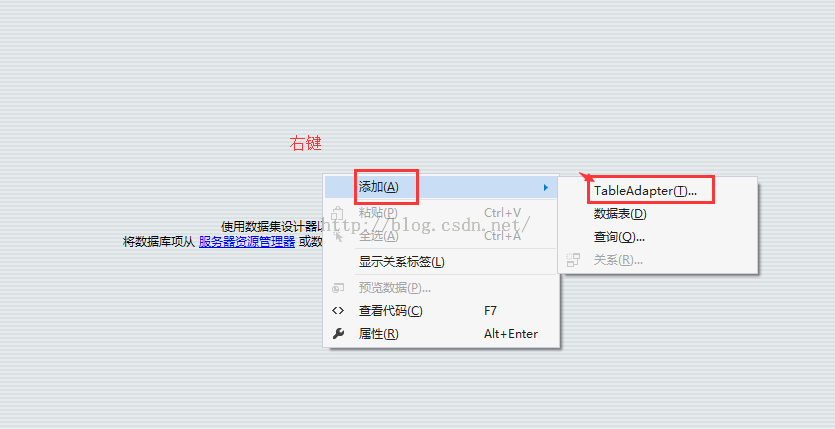Viewport: 835px width, 429px height.
Task: Open 属性(R) from the context menu
Action: click(441, 334)
